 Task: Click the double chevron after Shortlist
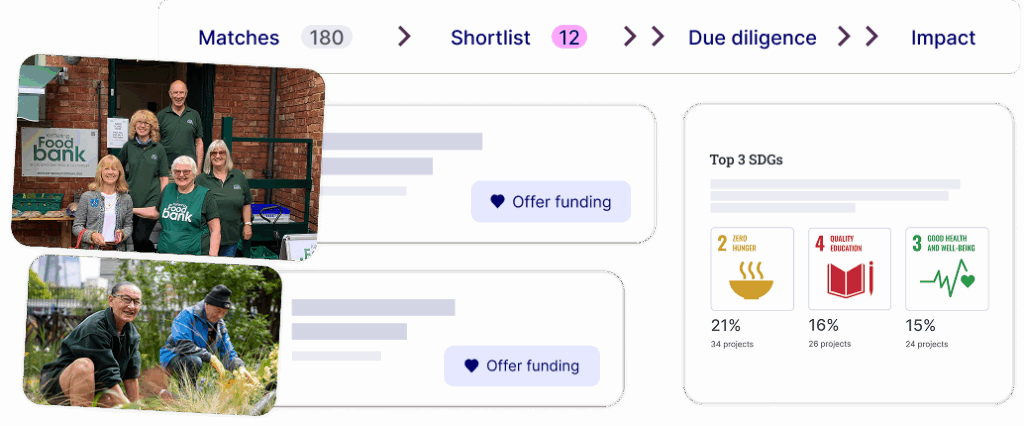point(643,37)
